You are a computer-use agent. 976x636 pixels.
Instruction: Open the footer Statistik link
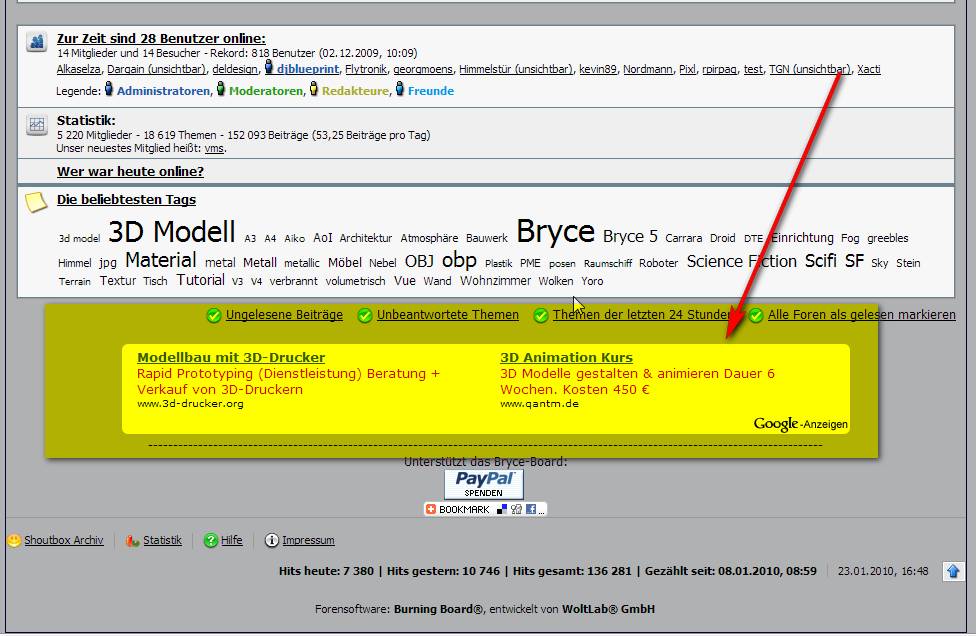click(x=162, y=540)
